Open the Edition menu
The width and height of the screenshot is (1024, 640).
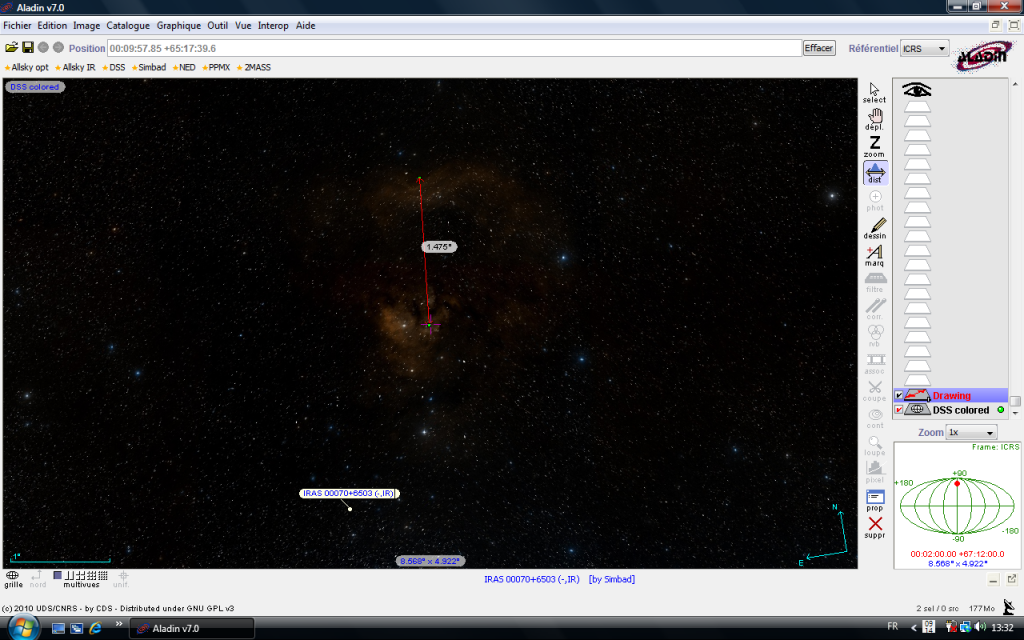click(x=52, y=25)
